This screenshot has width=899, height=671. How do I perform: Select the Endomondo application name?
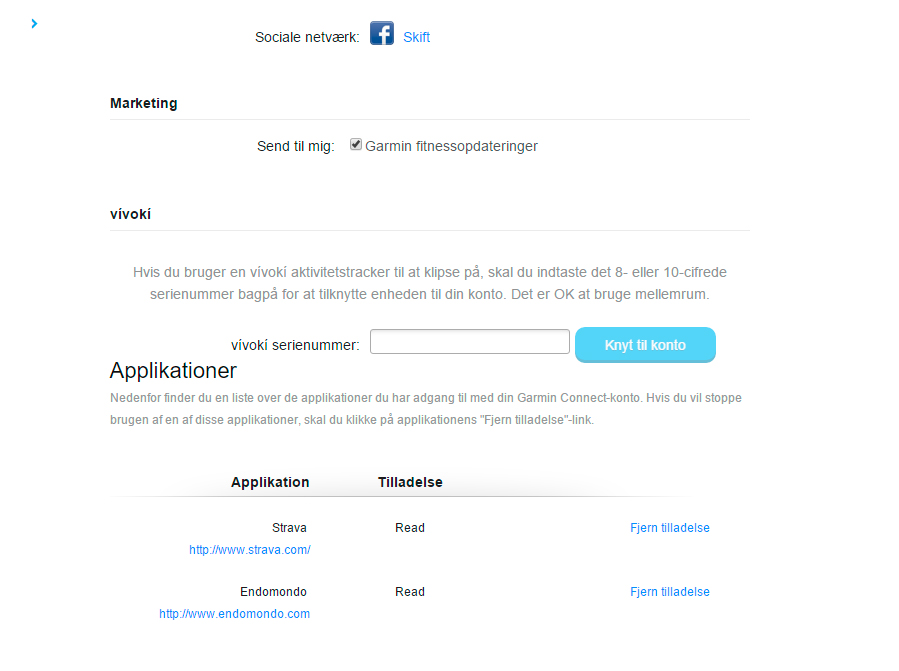pyautogui.click(x=273, y=592)
